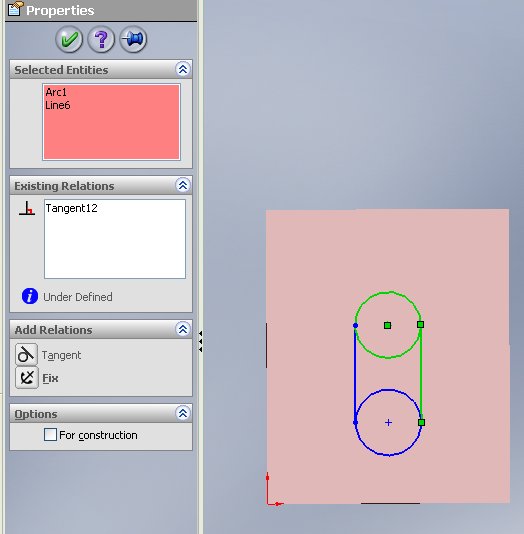524x534 pixels.
Task: Click the Tangent relation icon
Action: (26, 355)
